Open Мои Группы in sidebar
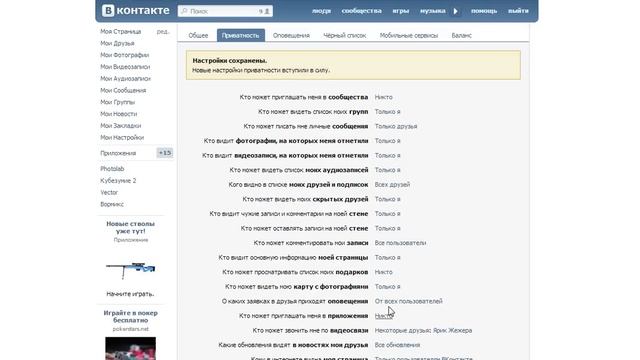The image size is (640, 360). (118, 102)
